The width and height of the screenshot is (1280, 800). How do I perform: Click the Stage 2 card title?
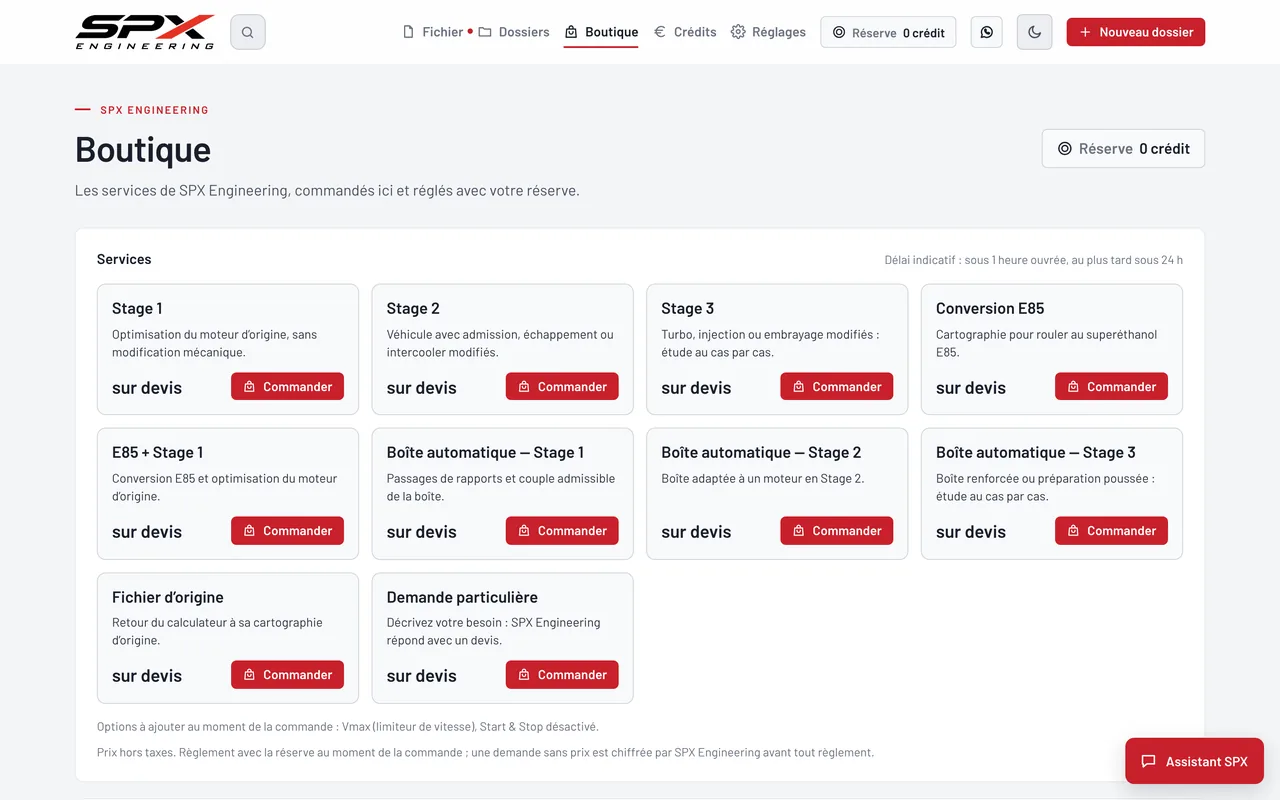(x=413, y=309)
